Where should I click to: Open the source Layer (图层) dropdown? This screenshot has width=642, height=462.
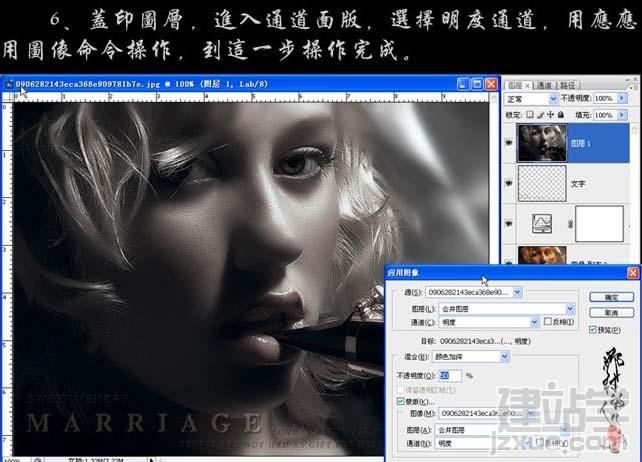pos(507,309)
